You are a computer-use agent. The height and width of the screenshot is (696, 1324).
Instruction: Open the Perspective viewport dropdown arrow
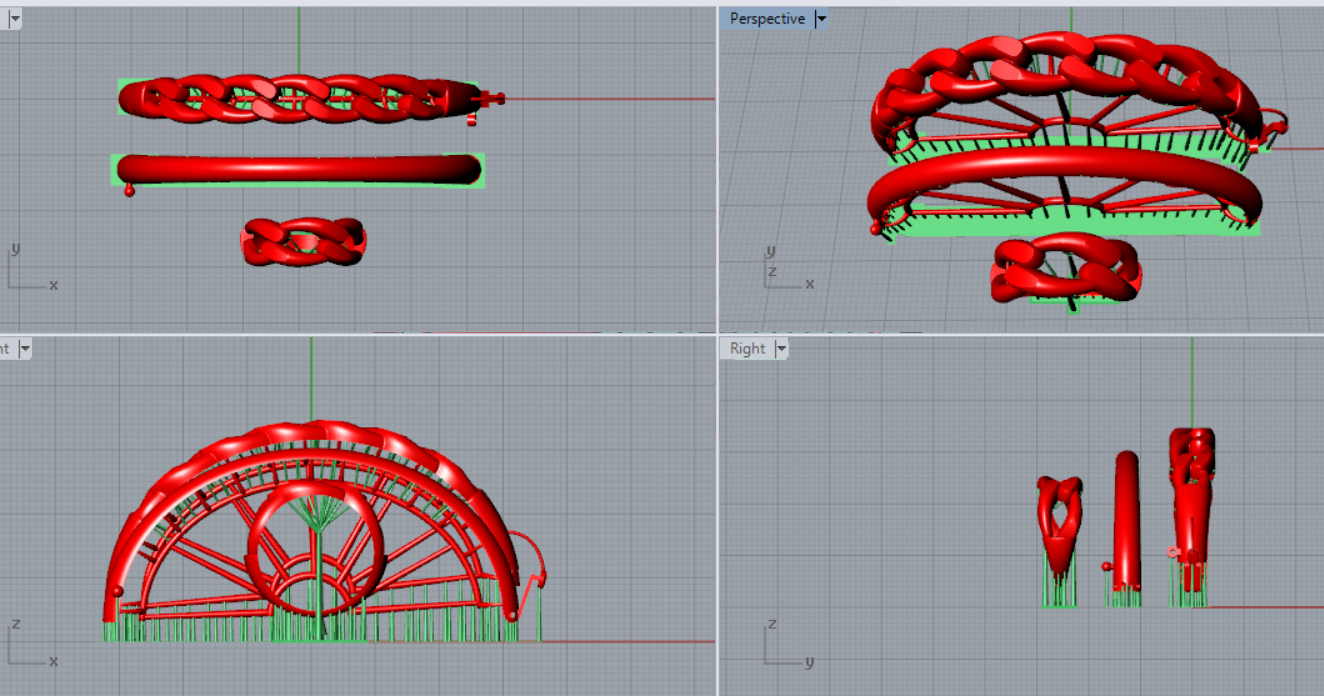point(821,19)
